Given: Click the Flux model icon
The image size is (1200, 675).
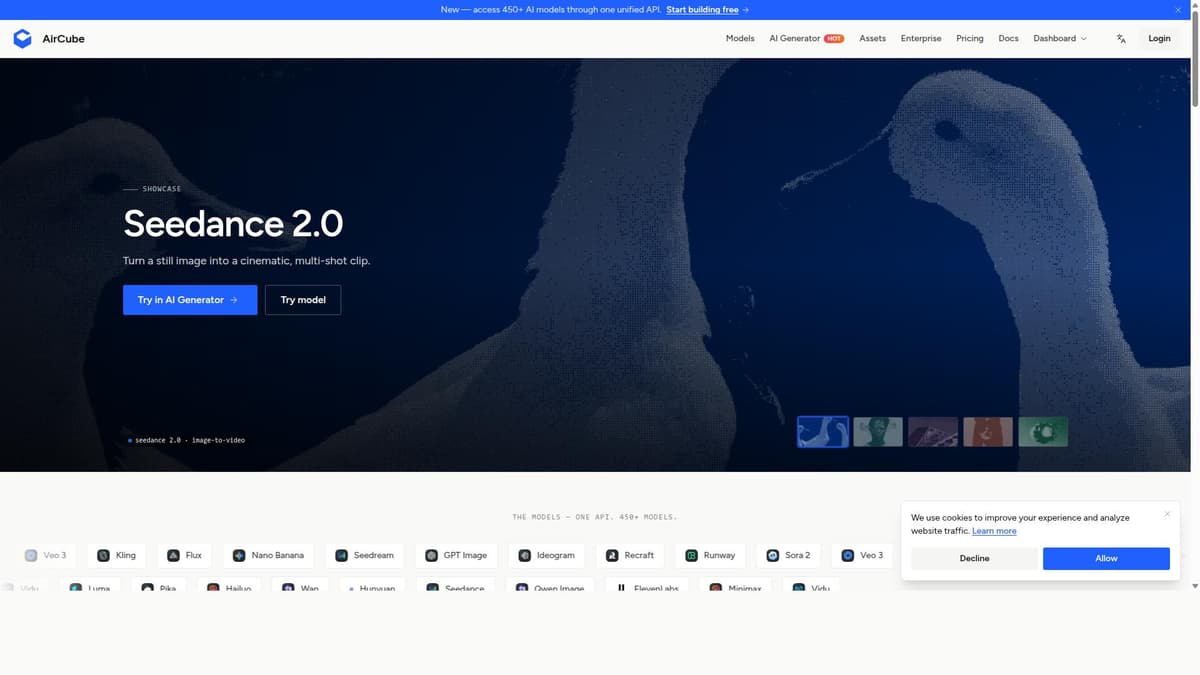Looking at the screenshot, I should coord(173,555).
